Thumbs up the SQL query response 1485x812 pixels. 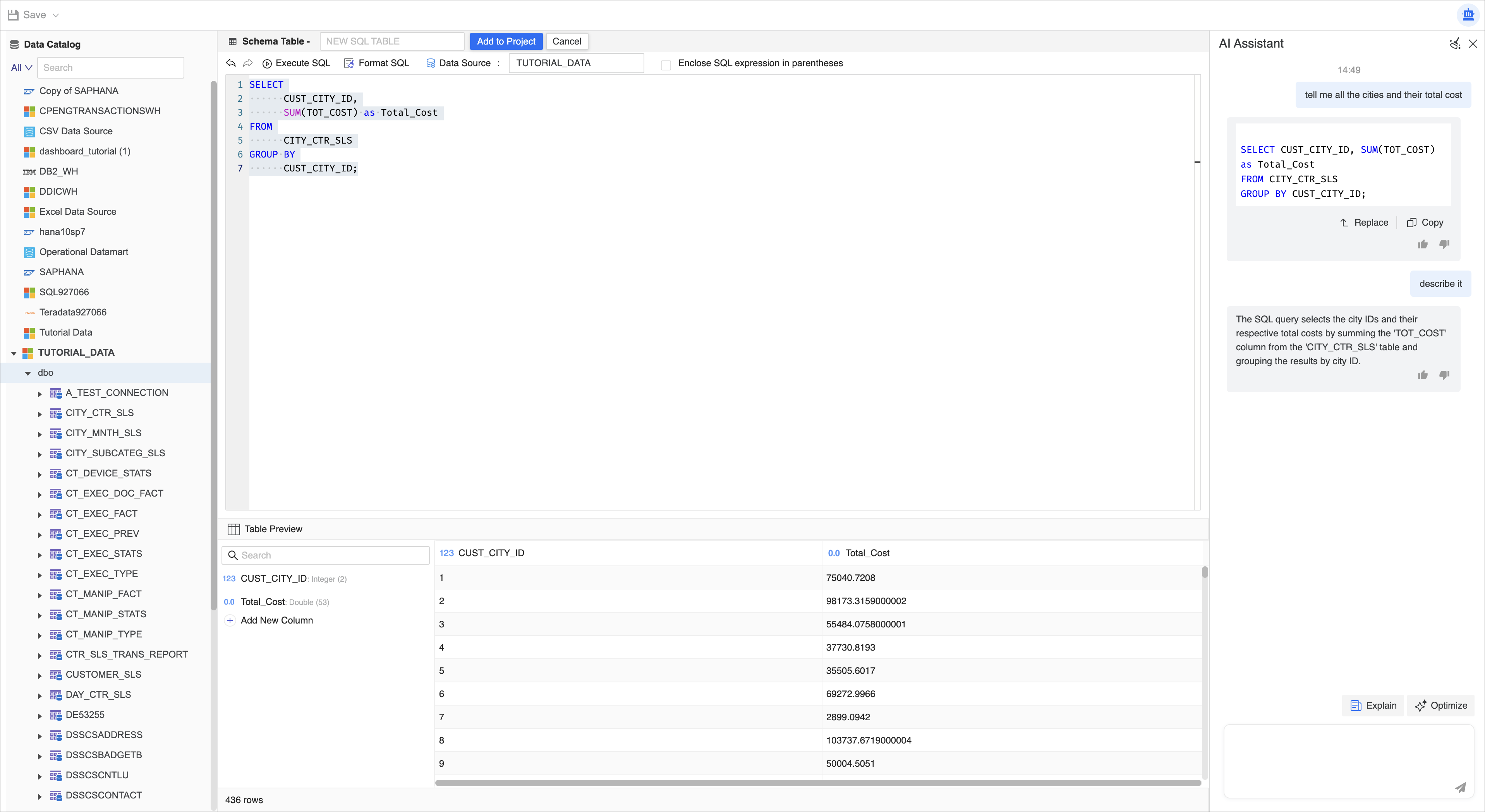click(1422, 244)
